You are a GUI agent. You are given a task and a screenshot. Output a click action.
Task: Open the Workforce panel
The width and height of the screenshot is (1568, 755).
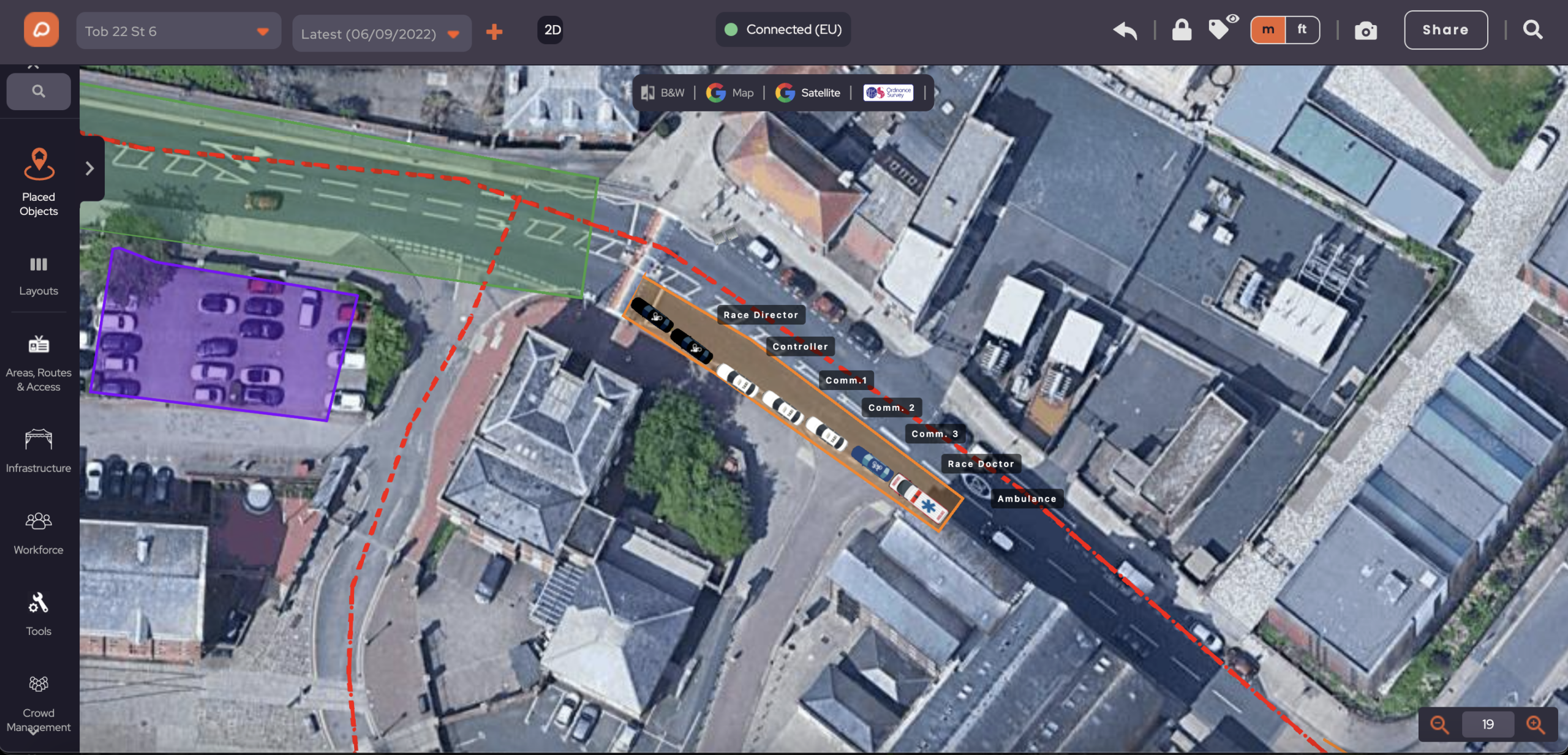click(39, 533)
